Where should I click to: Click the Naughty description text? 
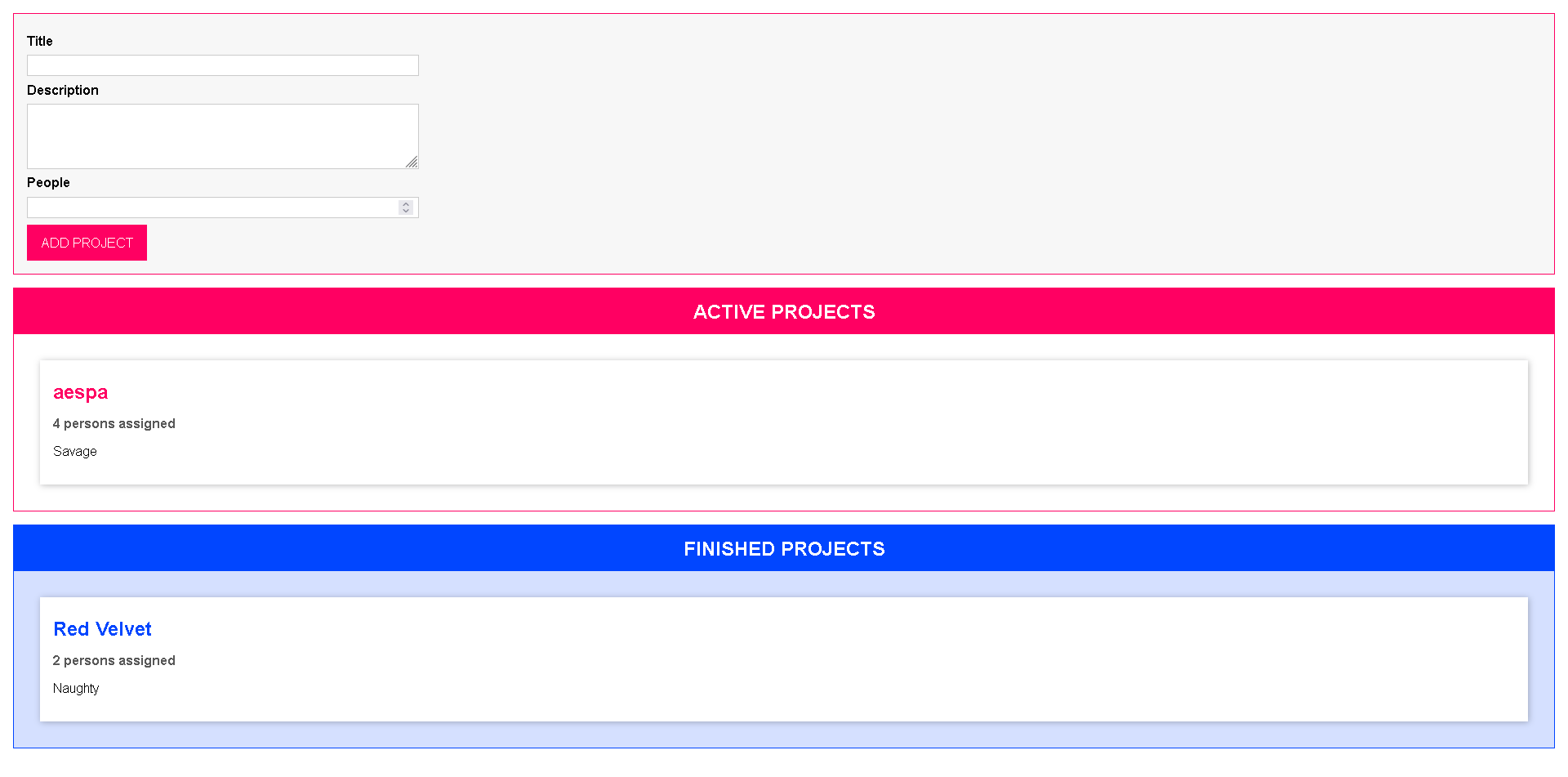coord(76,688)
